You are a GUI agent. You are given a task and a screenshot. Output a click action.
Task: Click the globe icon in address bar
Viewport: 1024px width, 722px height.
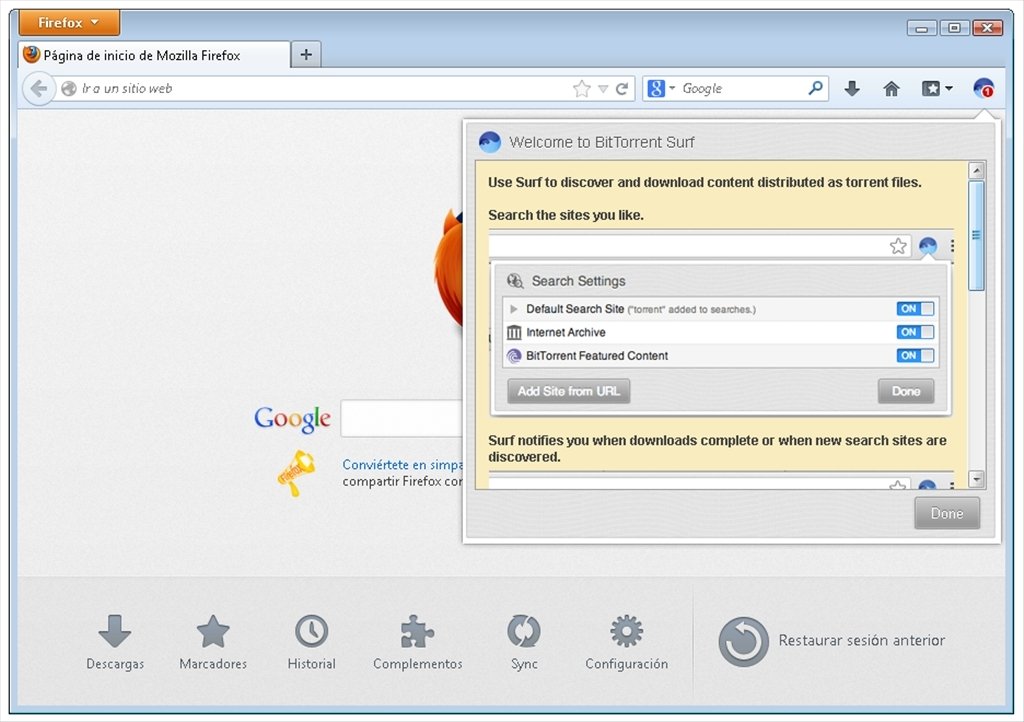tap(69, 88)
